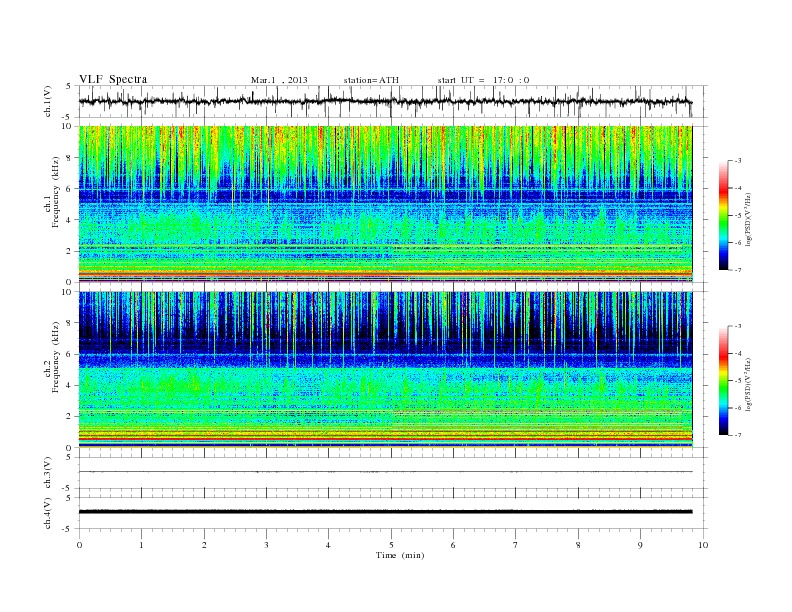Click the "VLF Spectra" plot title
792x612 pixels.
pyautogui.click(x=113, y=79)
